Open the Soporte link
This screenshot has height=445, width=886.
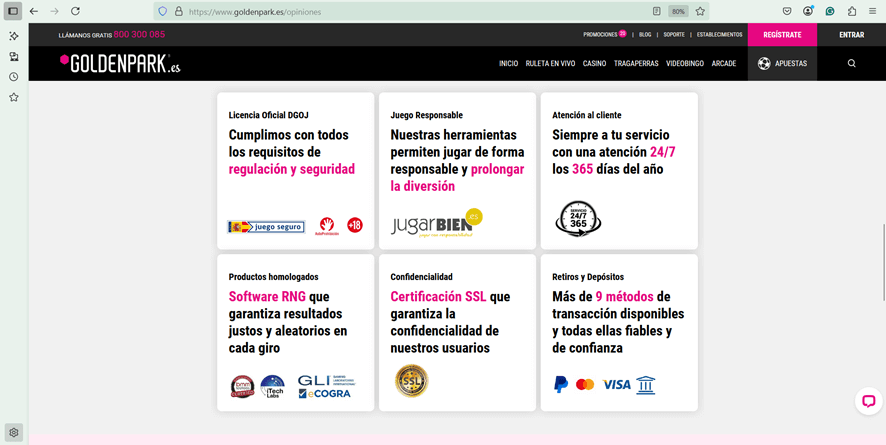click(674, 34)
